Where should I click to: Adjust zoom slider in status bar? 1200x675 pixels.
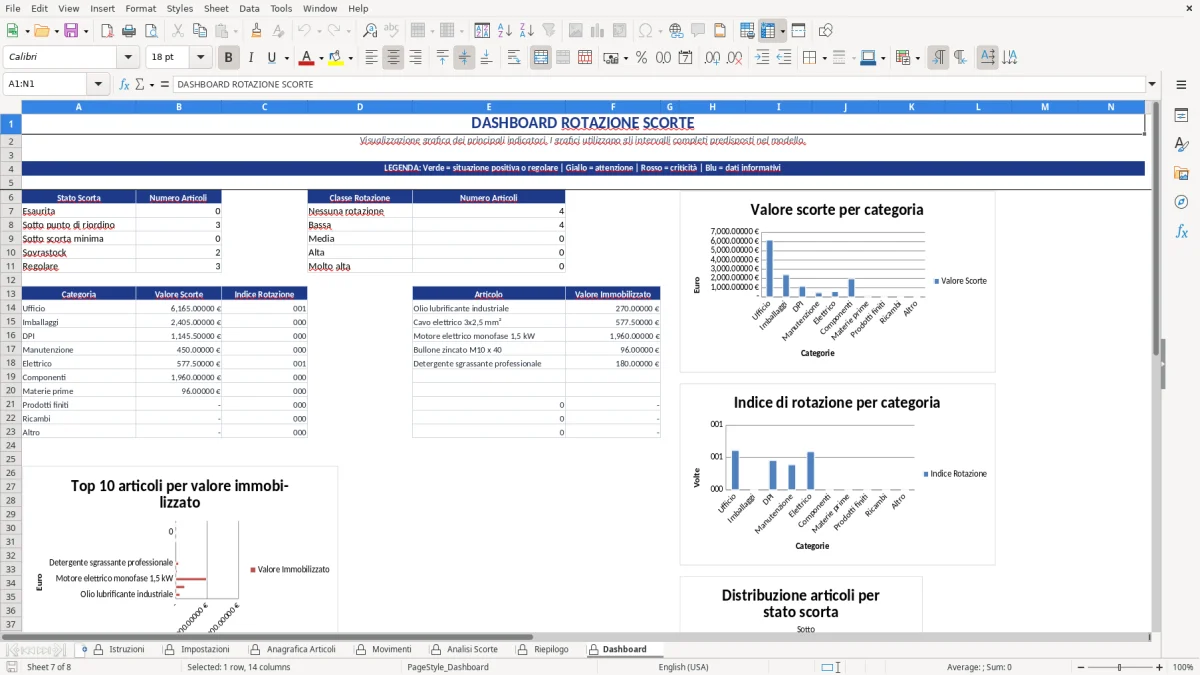click(1119, 667)
